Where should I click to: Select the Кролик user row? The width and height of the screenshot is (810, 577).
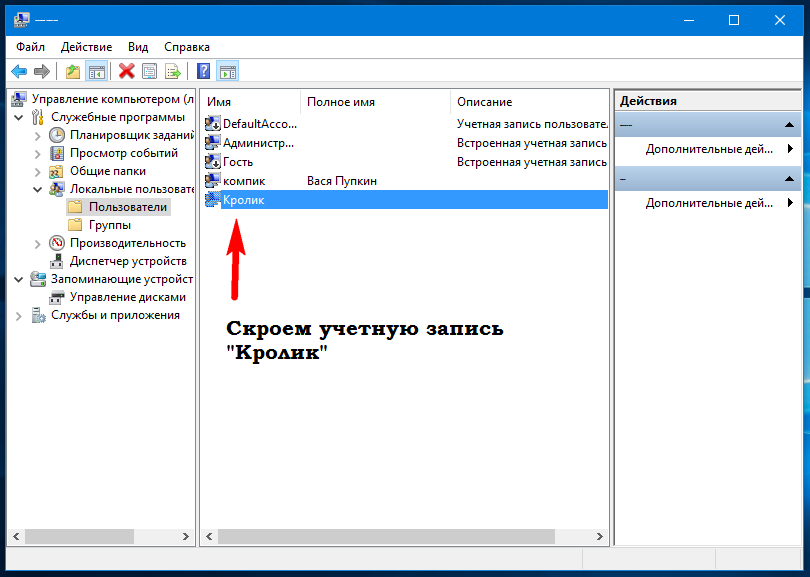pos(406,199)
